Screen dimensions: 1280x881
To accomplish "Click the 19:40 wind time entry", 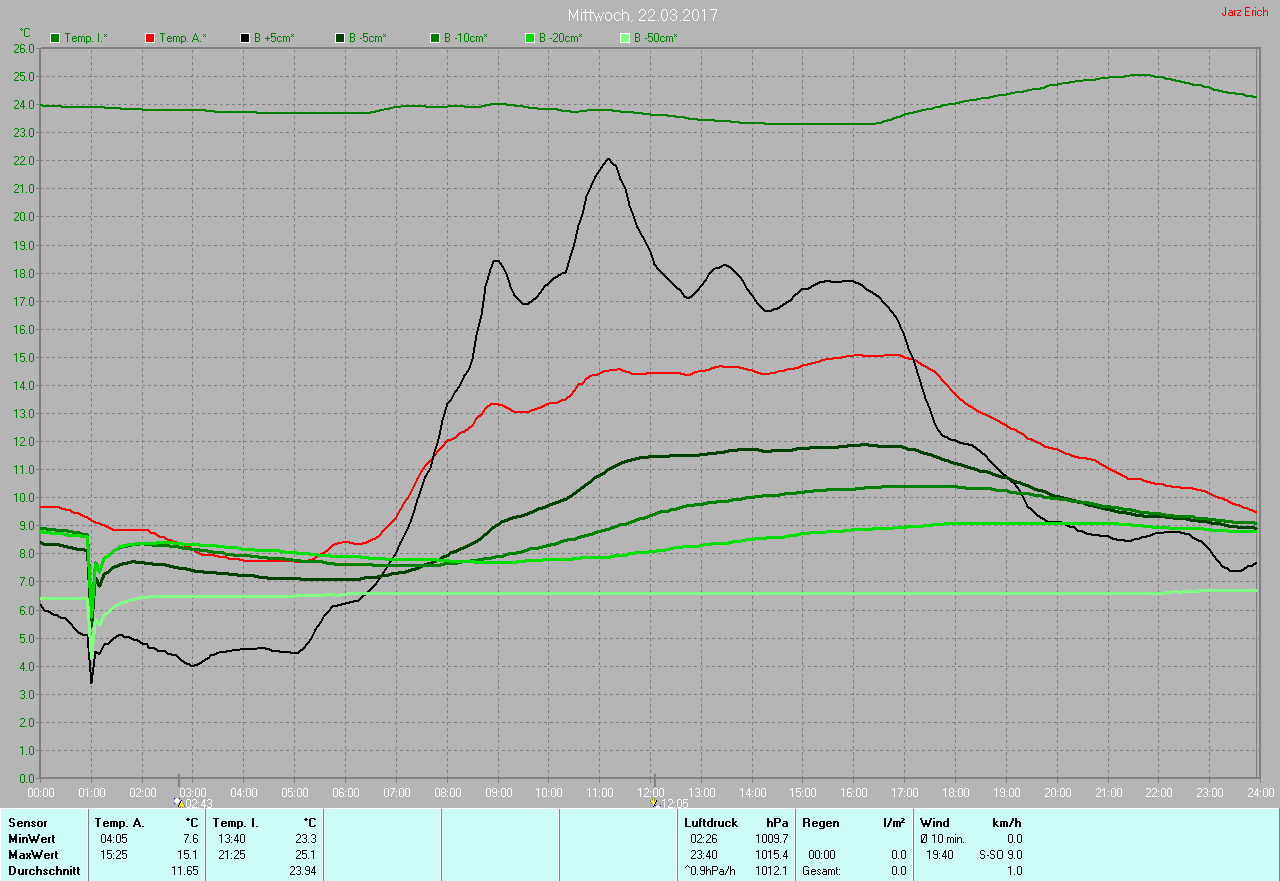I will pos(940,855).
